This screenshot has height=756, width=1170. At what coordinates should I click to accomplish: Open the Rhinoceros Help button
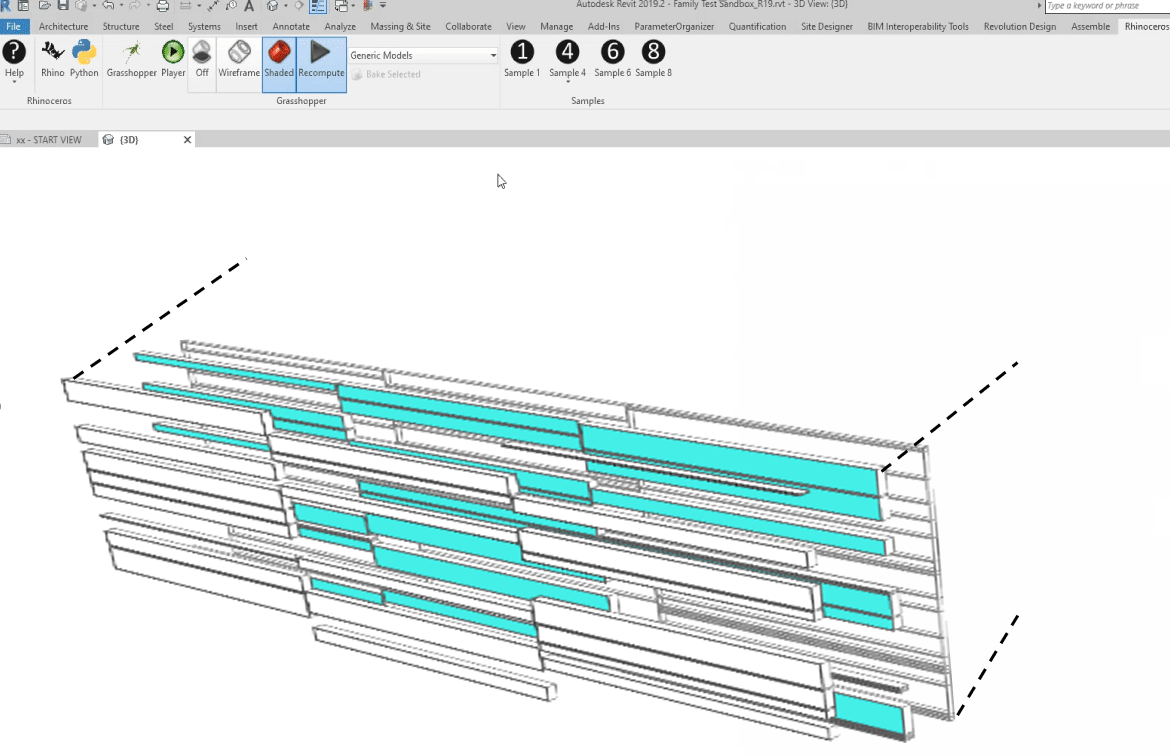coord(14,58)
